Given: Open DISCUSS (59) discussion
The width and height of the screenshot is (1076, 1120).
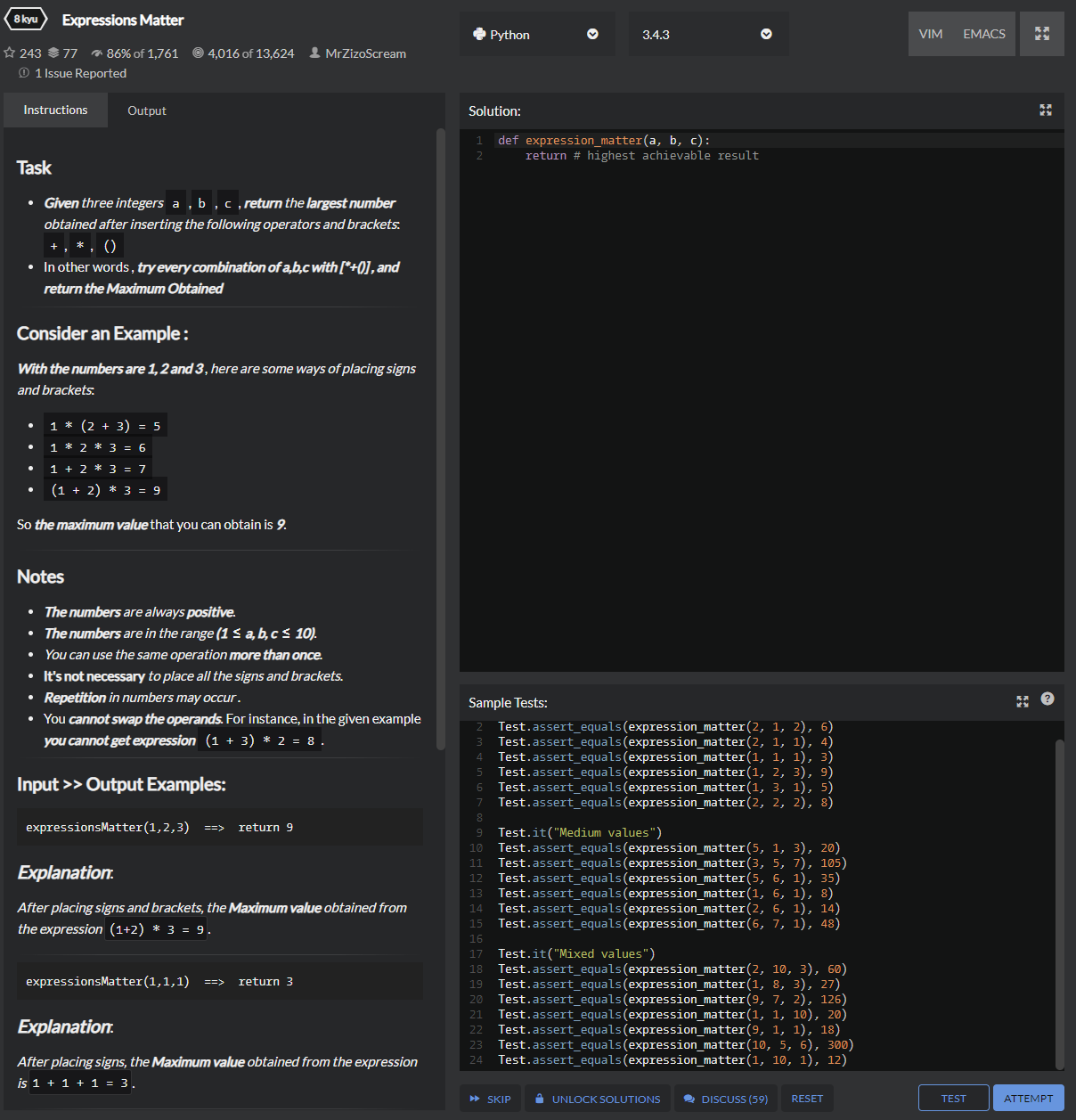Looking at the screenshot, I should coord(726,1099).
